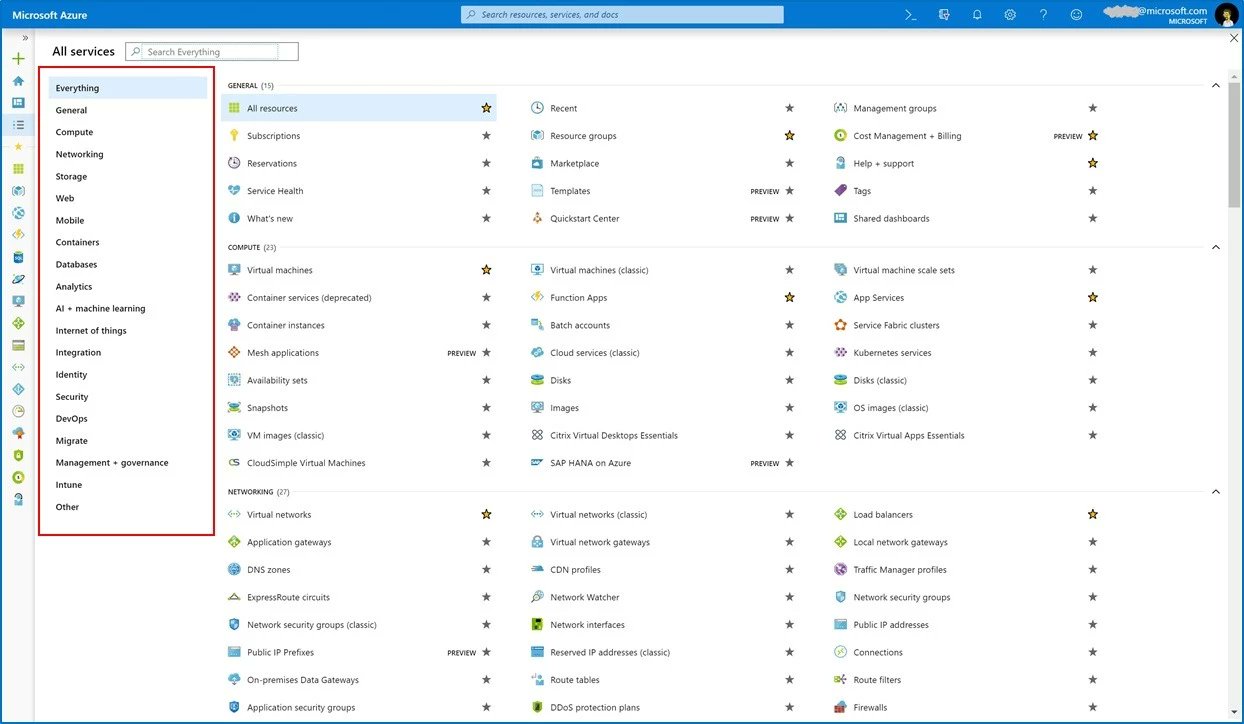The width and height of the screenshot is (1244, 724).
Task: Favorite Mesh applications with its star
Action: click(x=486, y=352)
